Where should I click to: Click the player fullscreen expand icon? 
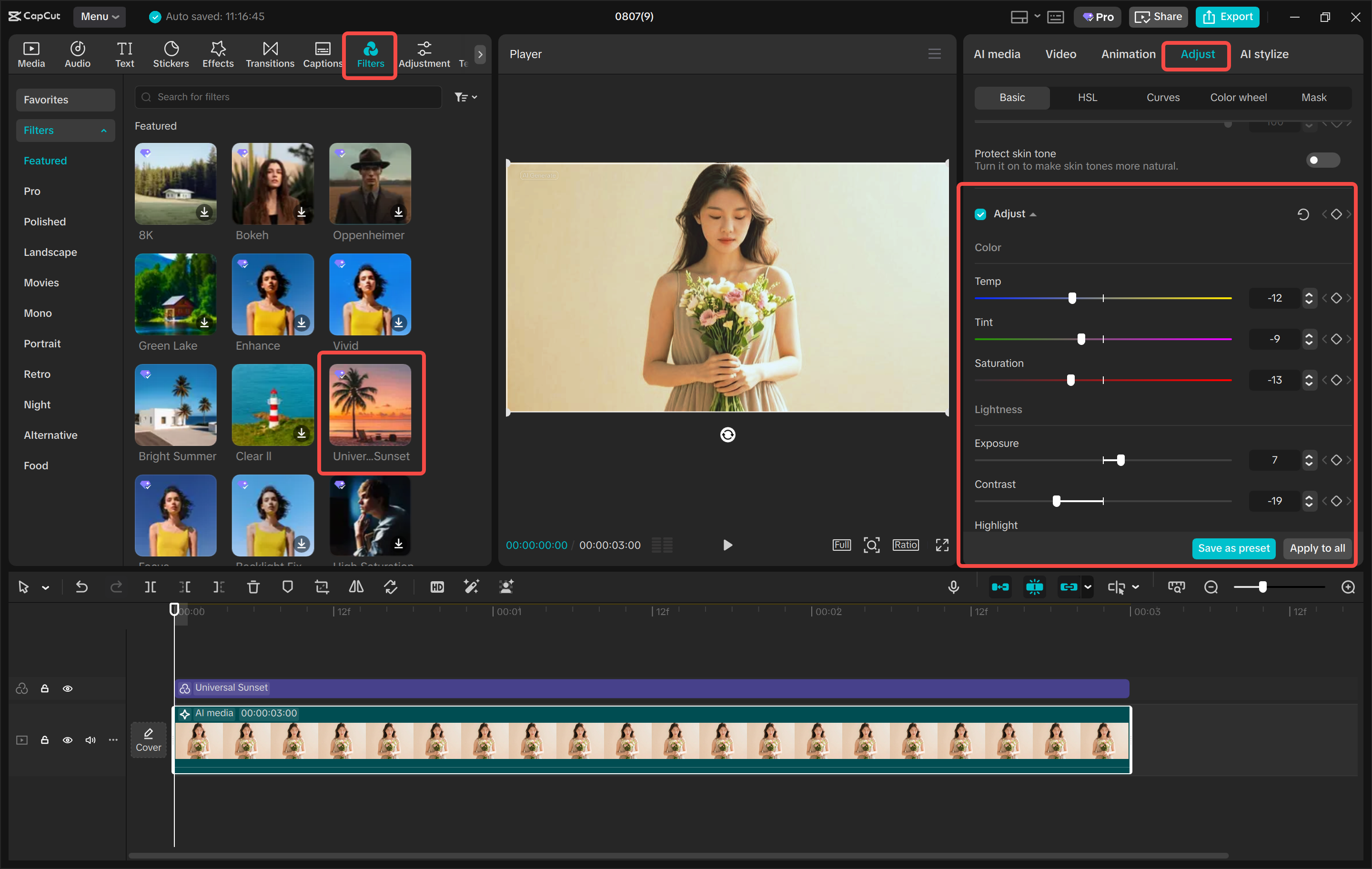(x=942, y=546)
